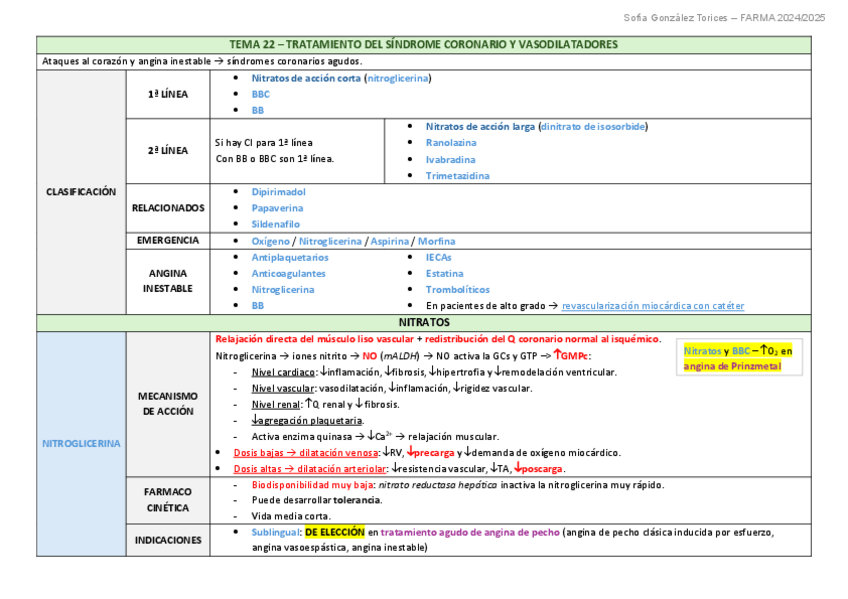This screenshot has height=599, width=848.
Task: Click the FARMACO CINÉTICA cell label
Action: (x=168, y=500)
